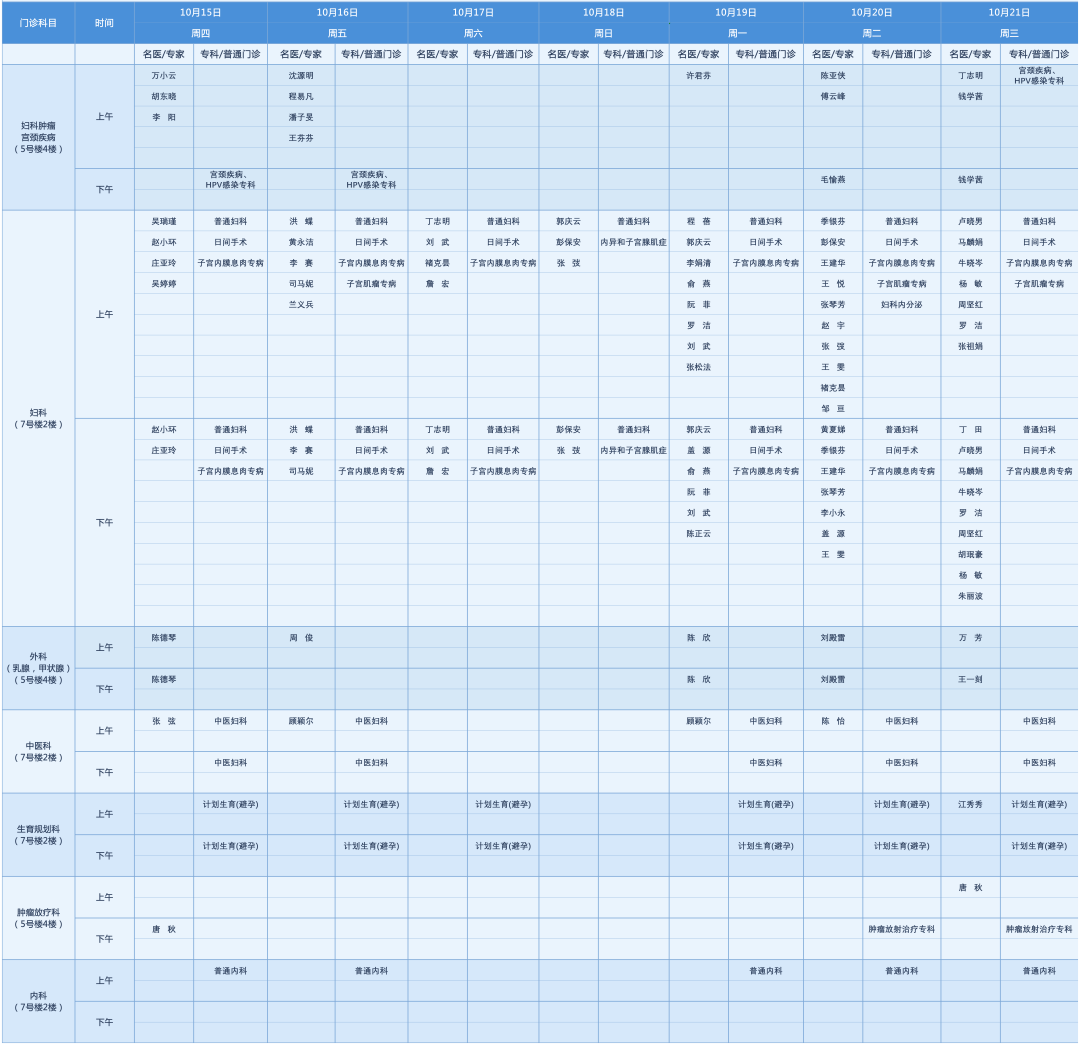Click the '周一' weekday header
1080x1045 pixels.
736,33
